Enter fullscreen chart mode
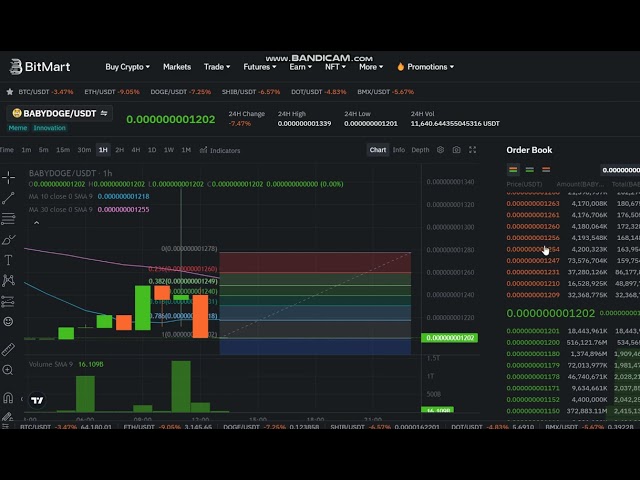 [x=473, y=150]
